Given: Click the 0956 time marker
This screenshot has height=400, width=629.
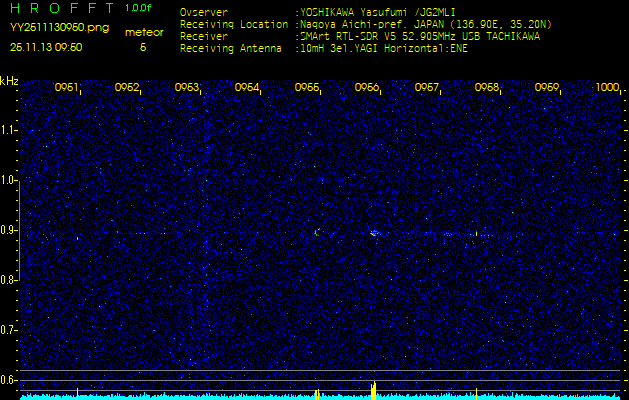Looking at the screenshot, I should 367,87.
